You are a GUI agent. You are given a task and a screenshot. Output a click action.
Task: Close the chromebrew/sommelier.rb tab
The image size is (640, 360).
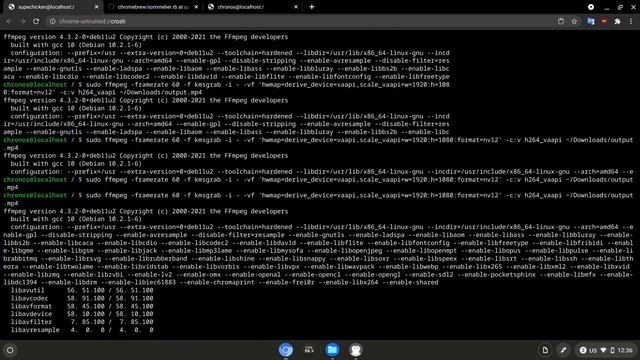[196, 7]
